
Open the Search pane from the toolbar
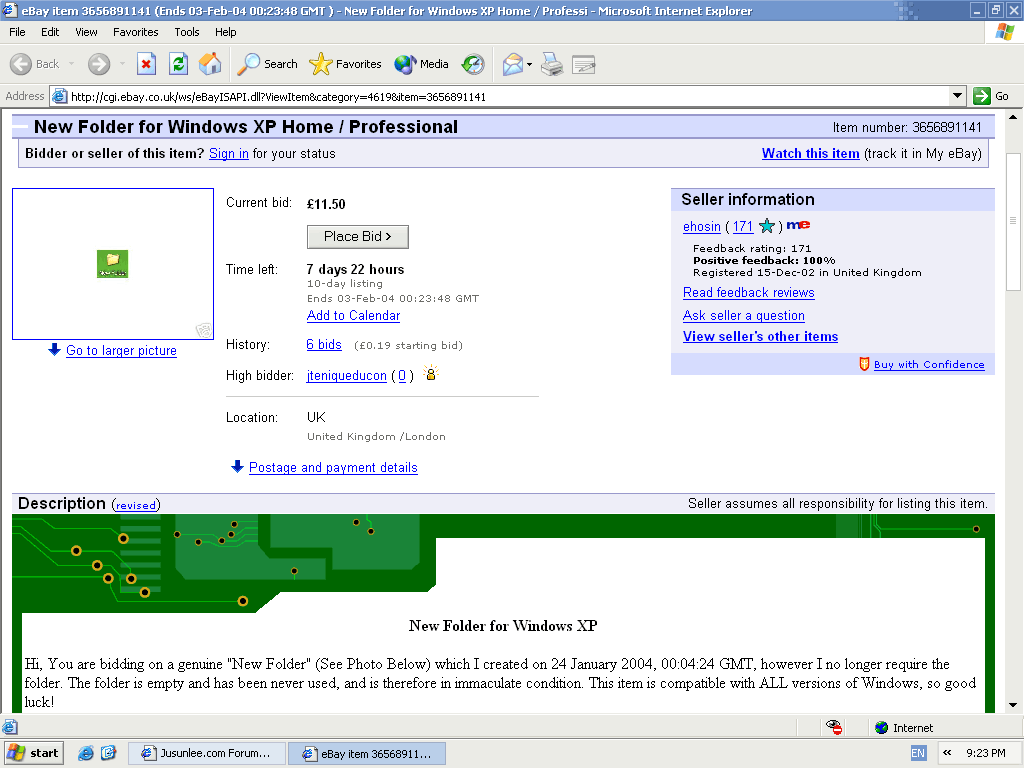tap(266, 64)
